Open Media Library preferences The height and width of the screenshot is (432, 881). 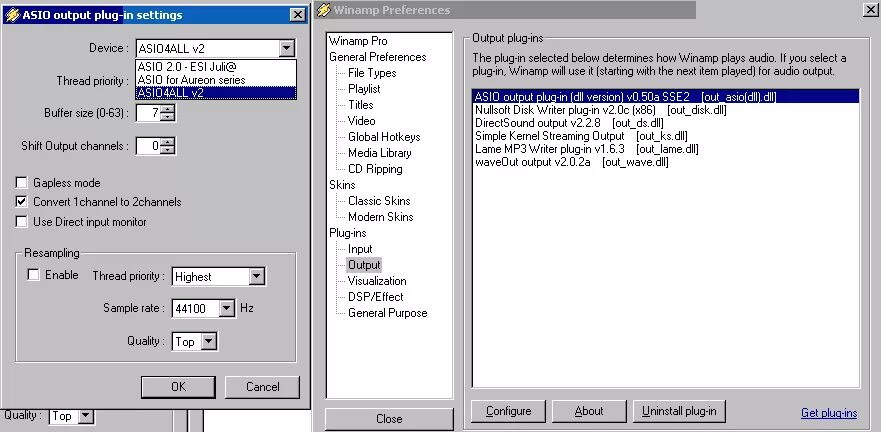[379, 153]
